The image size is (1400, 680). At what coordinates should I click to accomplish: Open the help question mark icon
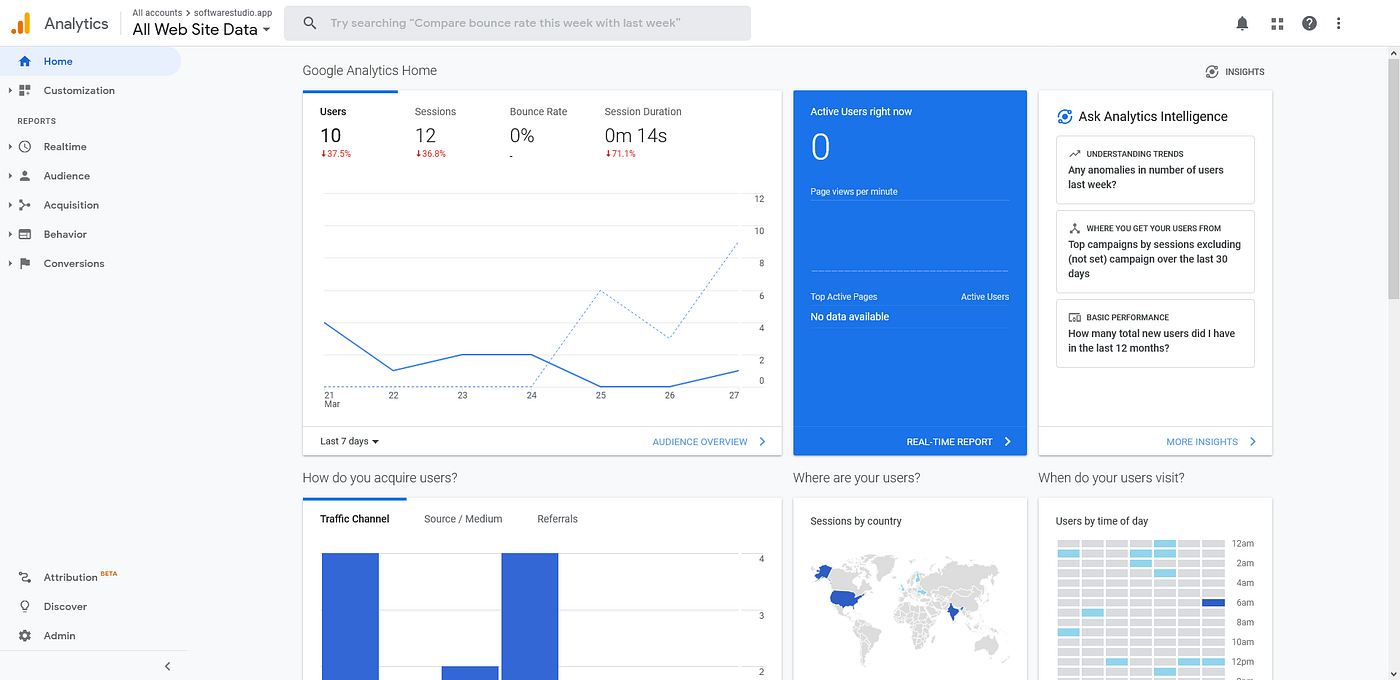point(1309,23)
